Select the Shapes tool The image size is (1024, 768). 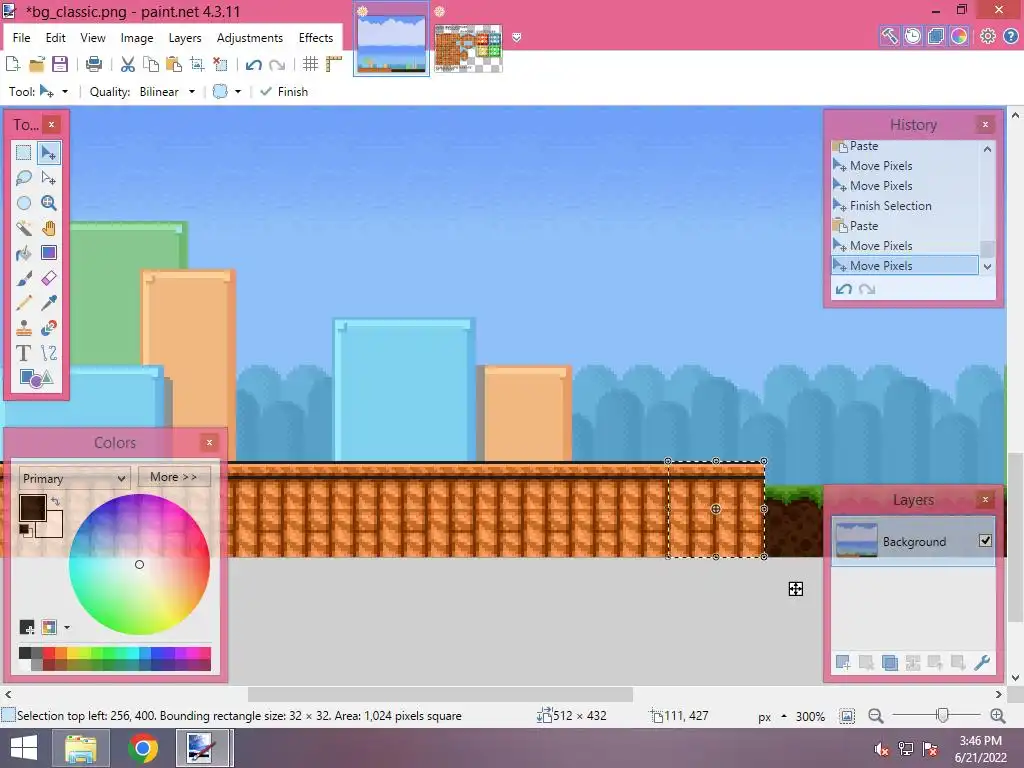coord(36,378)
